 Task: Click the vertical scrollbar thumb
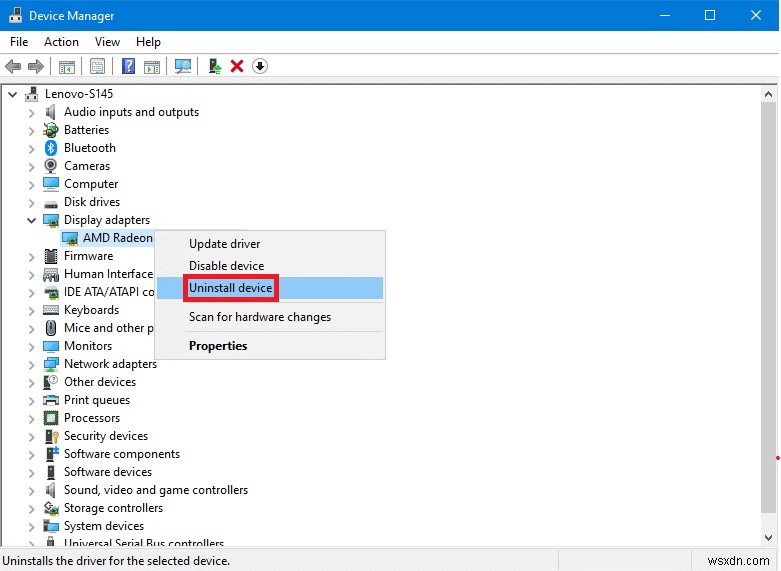tap(768, 307)
